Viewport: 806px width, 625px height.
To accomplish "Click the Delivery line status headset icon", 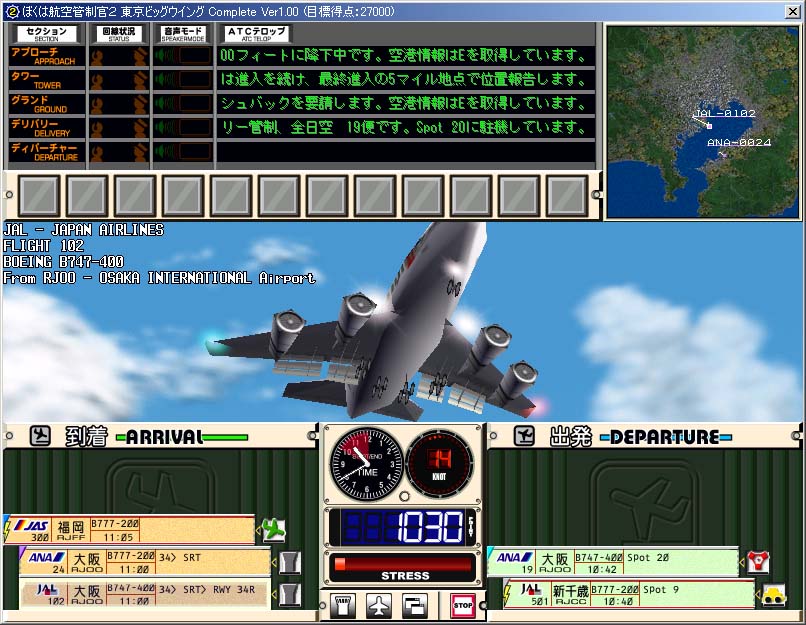I will tap(97, 128).
